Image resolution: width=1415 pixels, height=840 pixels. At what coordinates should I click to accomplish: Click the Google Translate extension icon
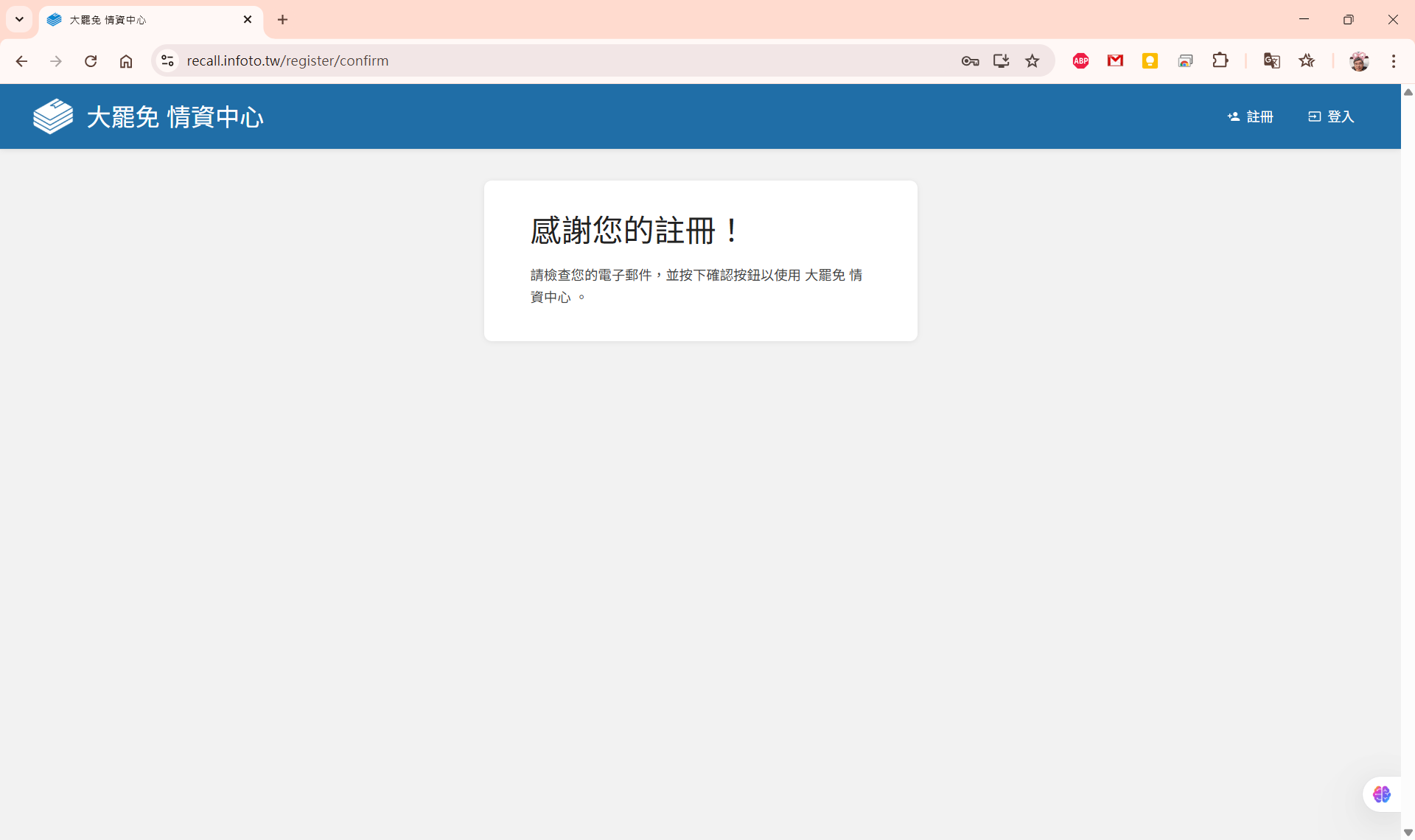point(1271,61)
